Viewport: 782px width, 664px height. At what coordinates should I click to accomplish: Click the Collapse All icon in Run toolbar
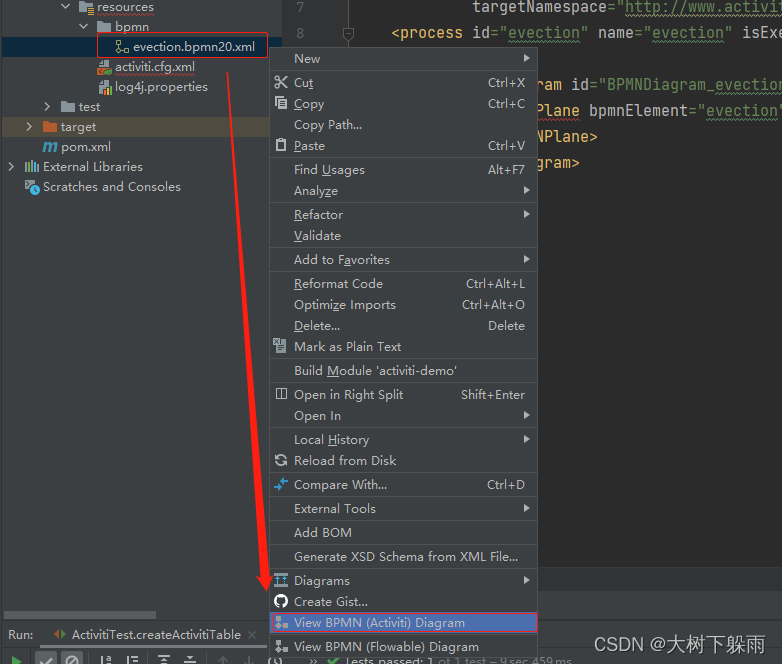[190, 660]
